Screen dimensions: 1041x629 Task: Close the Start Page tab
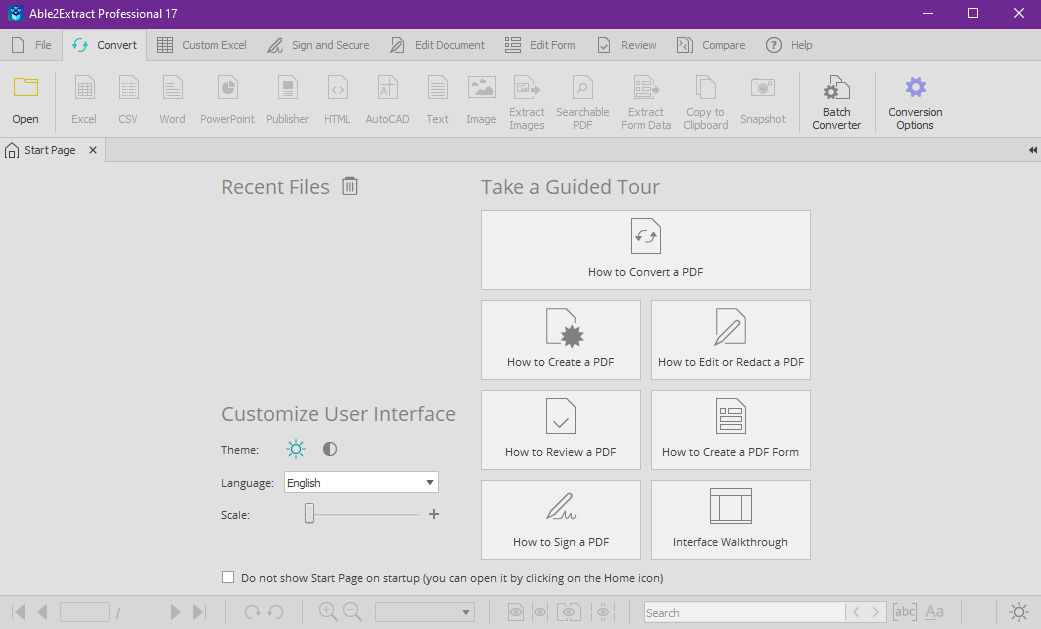point(93,150)
